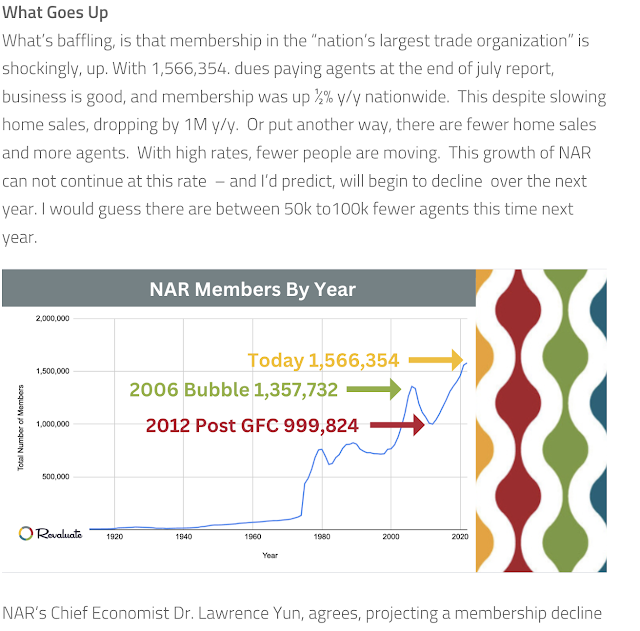Click the yellow arrow pointing to today's membership

[436, 360]
